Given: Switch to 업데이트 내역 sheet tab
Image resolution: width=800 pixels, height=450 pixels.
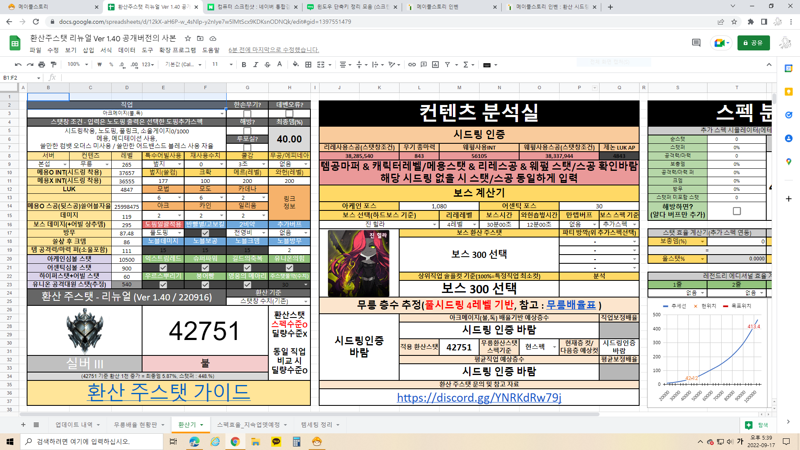Looking at the screenshot, I should 77,424.
